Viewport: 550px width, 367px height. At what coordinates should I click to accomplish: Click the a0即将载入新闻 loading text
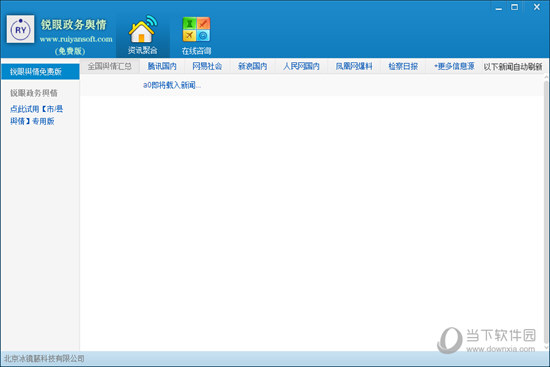(x=172, y=85)
